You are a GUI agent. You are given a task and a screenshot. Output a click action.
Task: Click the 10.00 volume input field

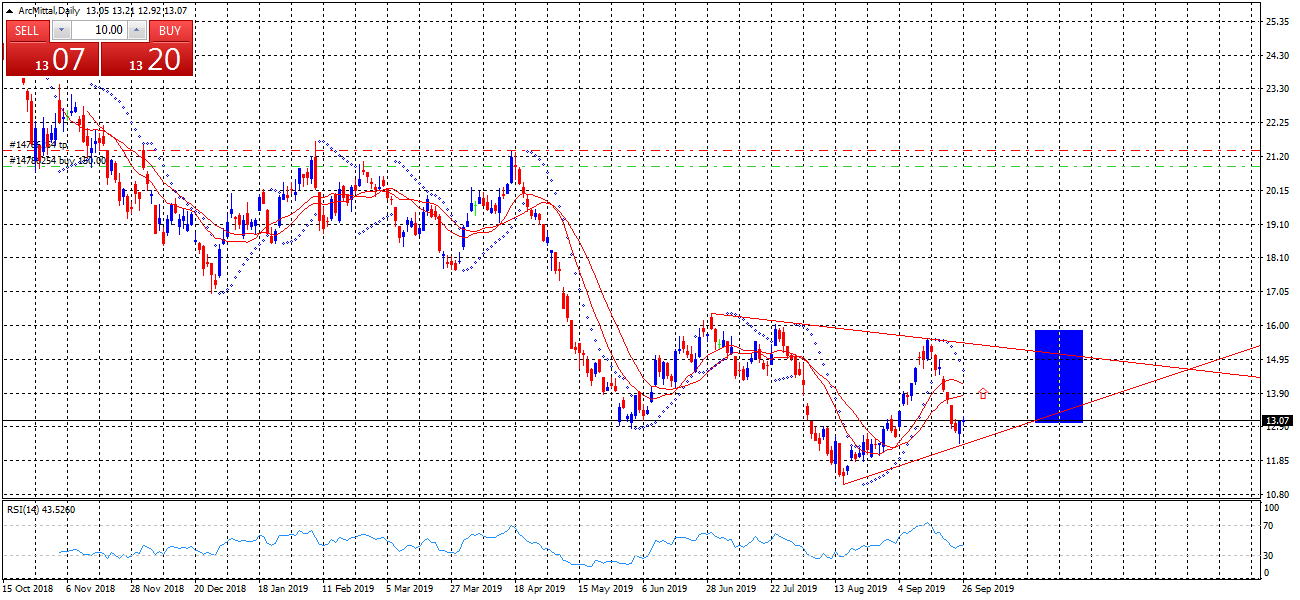tap(99, 30)
